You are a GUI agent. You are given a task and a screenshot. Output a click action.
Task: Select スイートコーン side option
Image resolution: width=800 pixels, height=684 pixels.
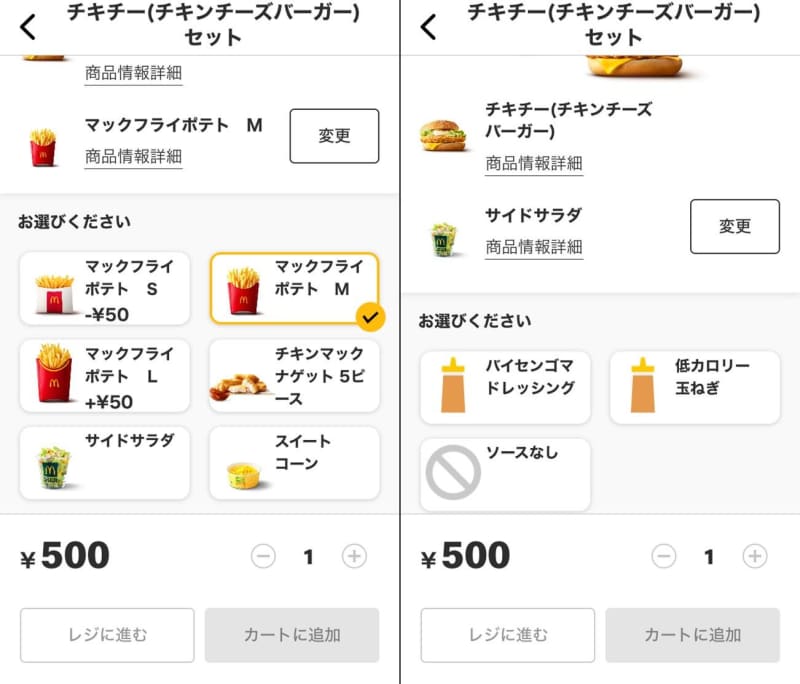click(294, 463)
